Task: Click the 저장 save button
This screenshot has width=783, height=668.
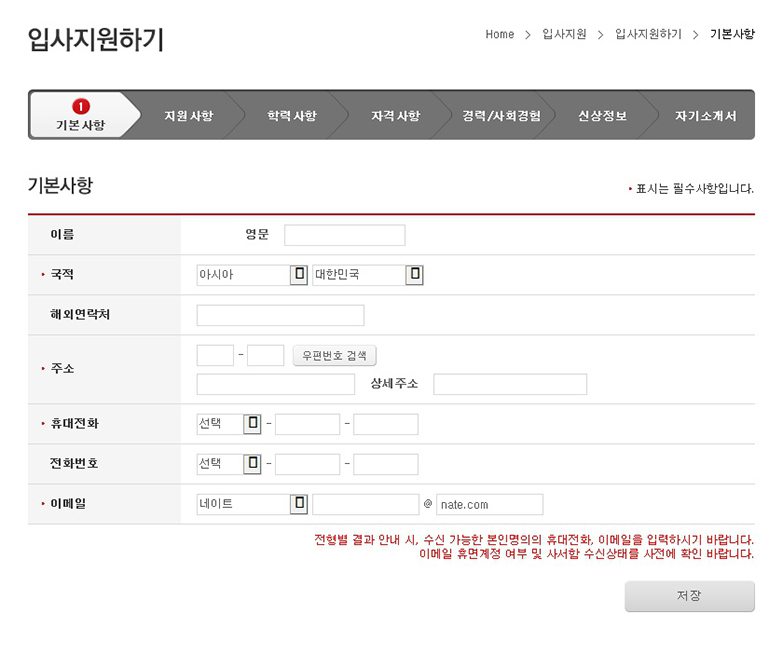Action: click(690, 596)
